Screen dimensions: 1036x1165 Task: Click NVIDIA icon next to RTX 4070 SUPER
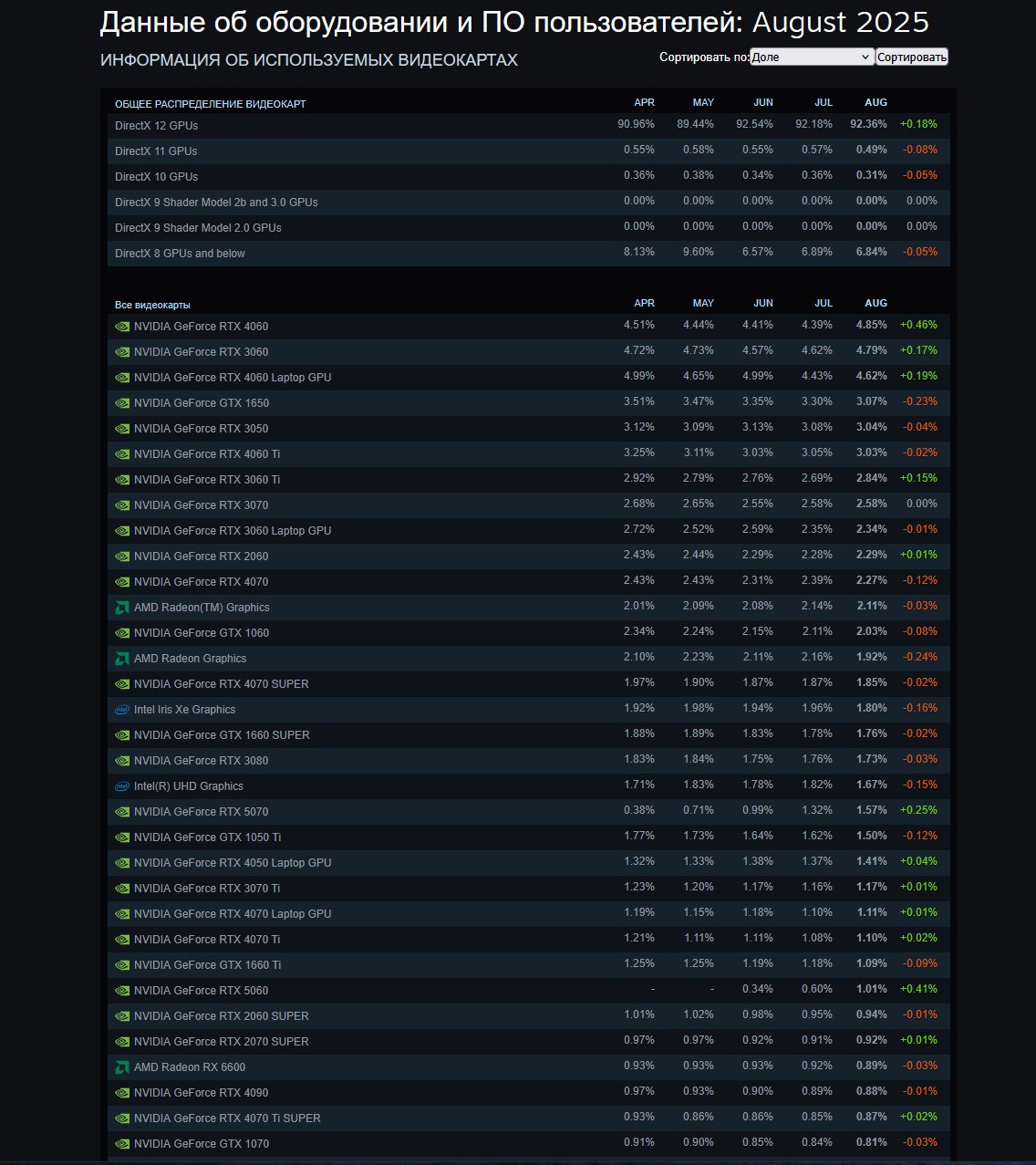tap(122, 683)
